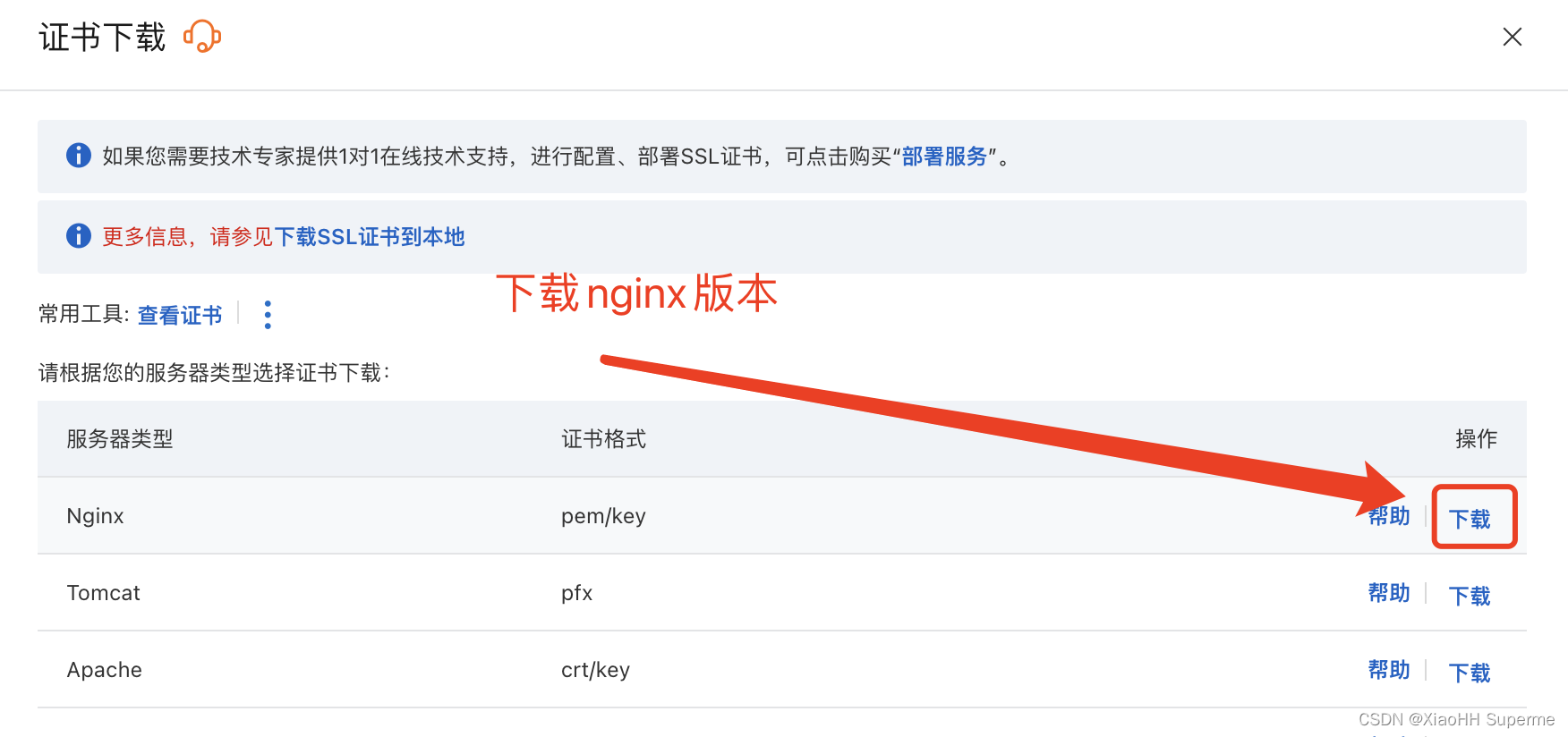Click the pem/key format cell

[603, 516]
